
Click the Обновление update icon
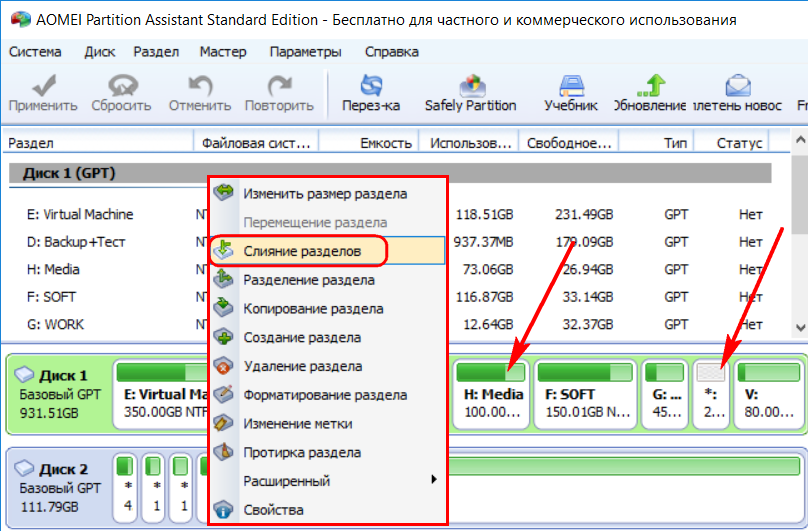(650, 92)
